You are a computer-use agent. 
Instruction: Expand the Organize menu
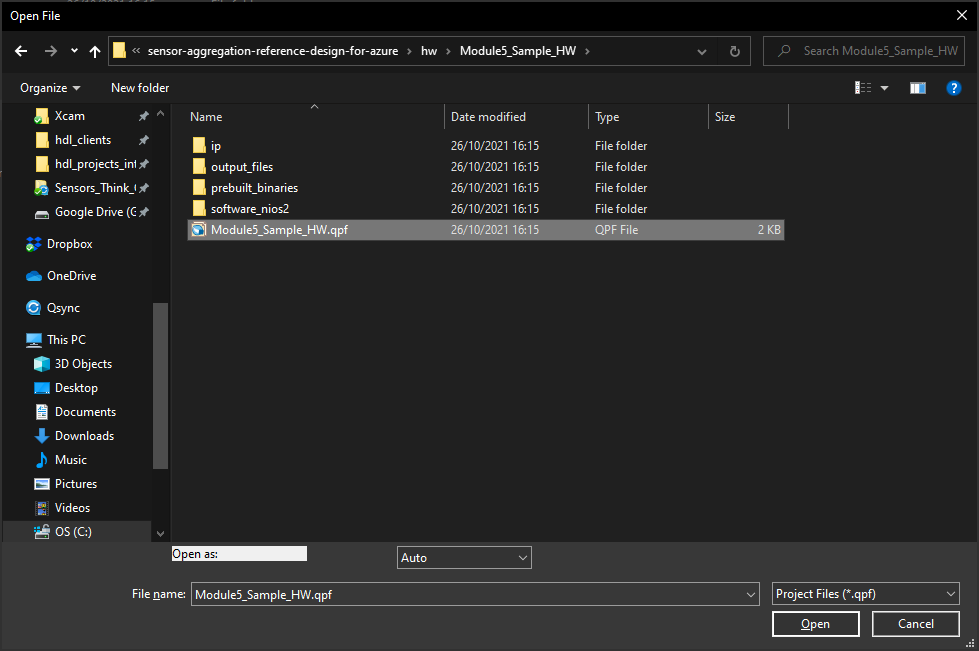(50, 88)
